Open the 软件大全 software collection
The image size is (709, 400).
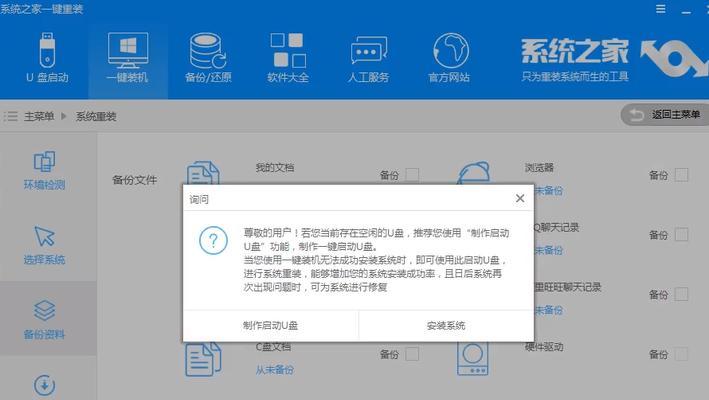tap(288, 58)
